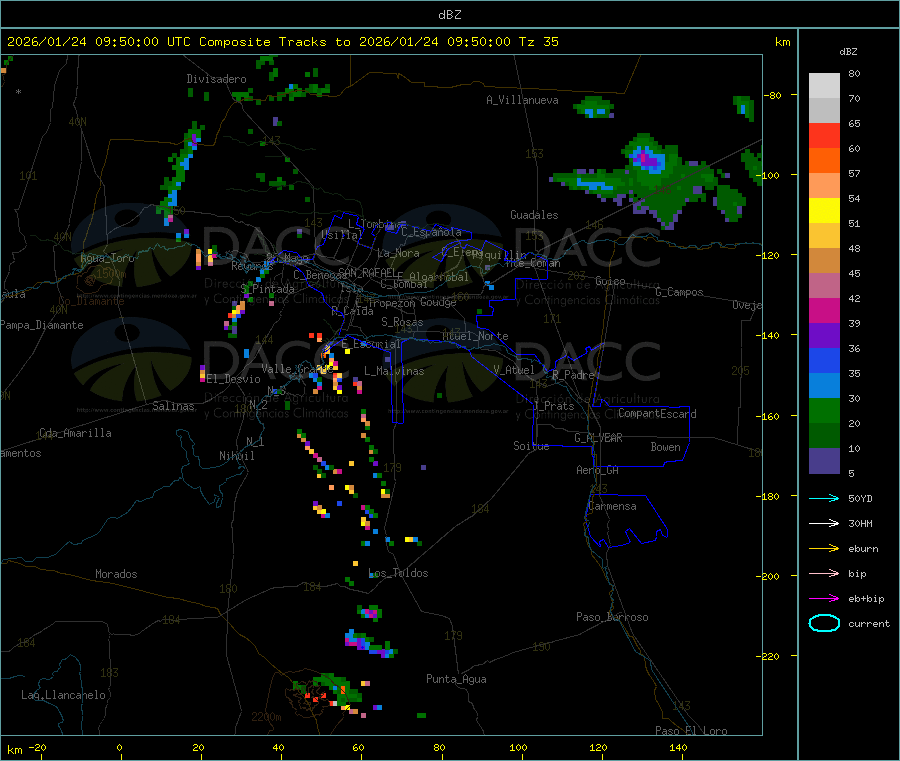Click the Los_Toldos map label
Image resolution: width=900 pixels, height=761 pixels.
click(x=398, y=573)
